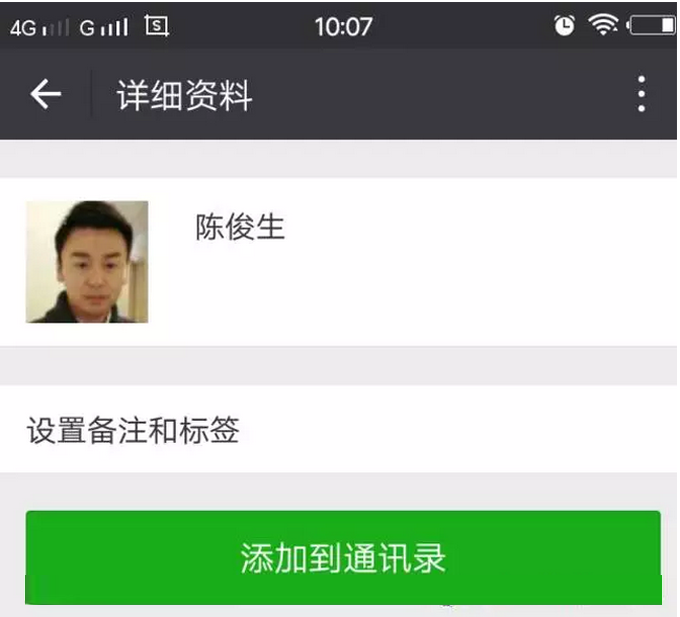This screenshot has height=617, width=680.
Task: Open the three-dot overflow menu
Action: pyautogui.click(x=641, y=94)
